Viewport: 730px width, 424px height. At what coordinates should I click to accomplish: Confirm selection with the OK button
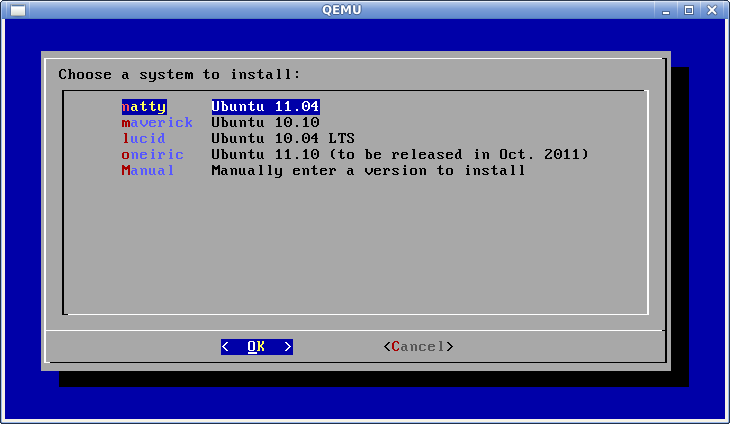tap(257, 347)
